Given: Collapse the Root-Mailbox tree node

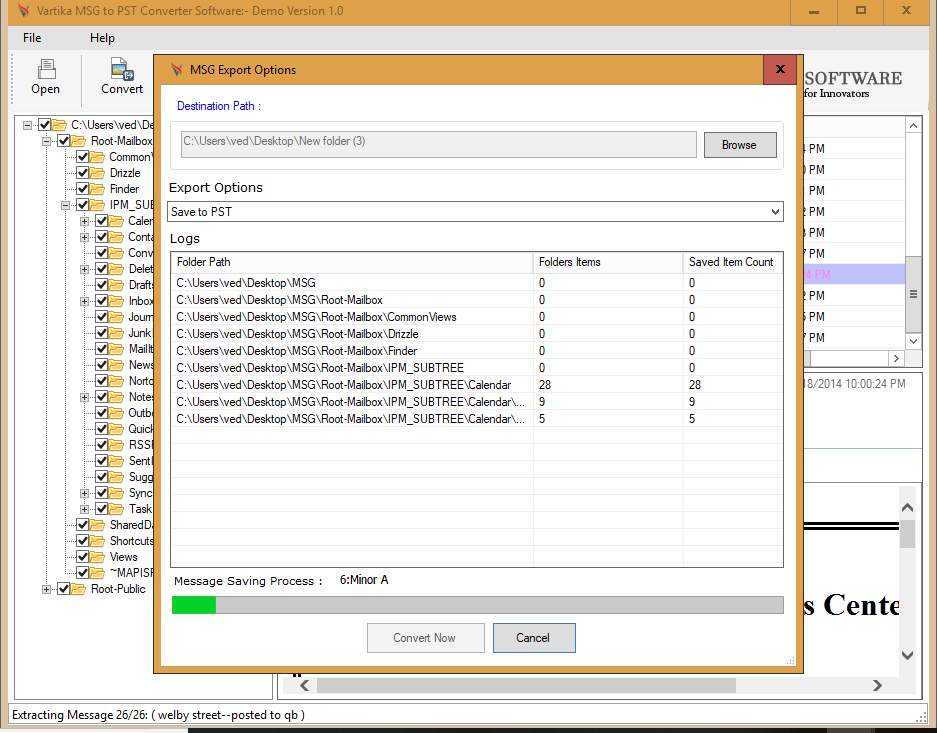Looking at the screenshot, I should point(47,142).
